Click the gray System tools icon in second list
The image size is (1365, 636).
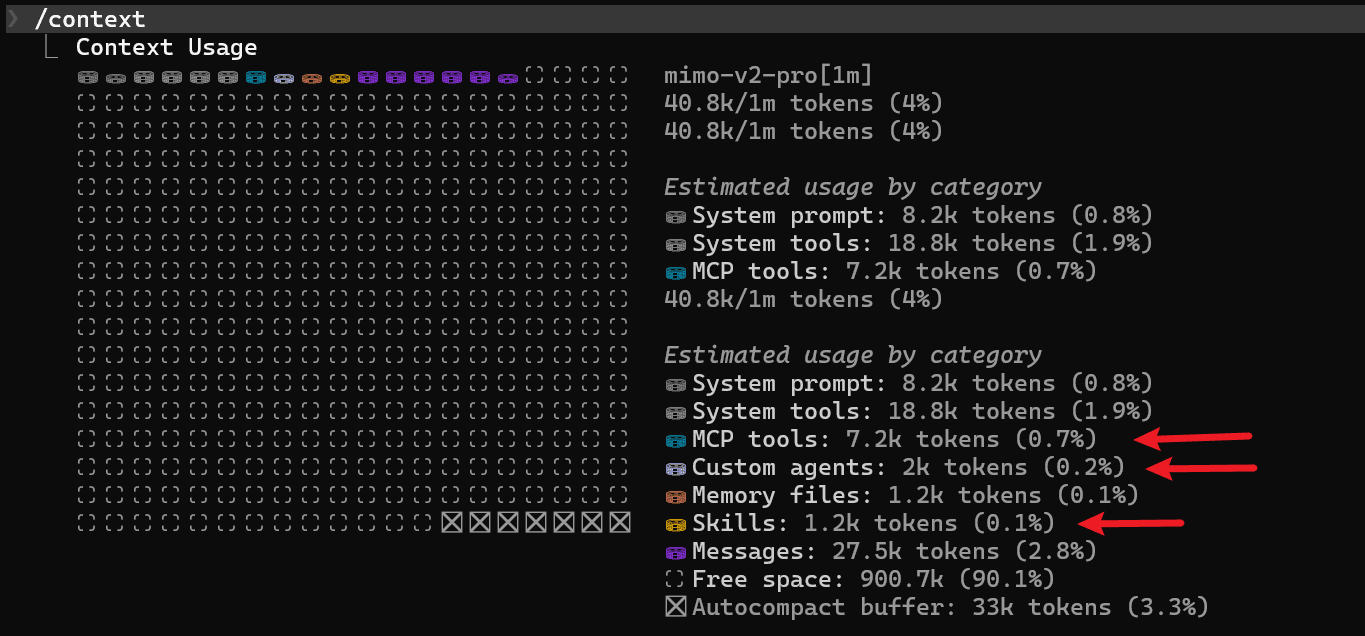tap(676, 412)
